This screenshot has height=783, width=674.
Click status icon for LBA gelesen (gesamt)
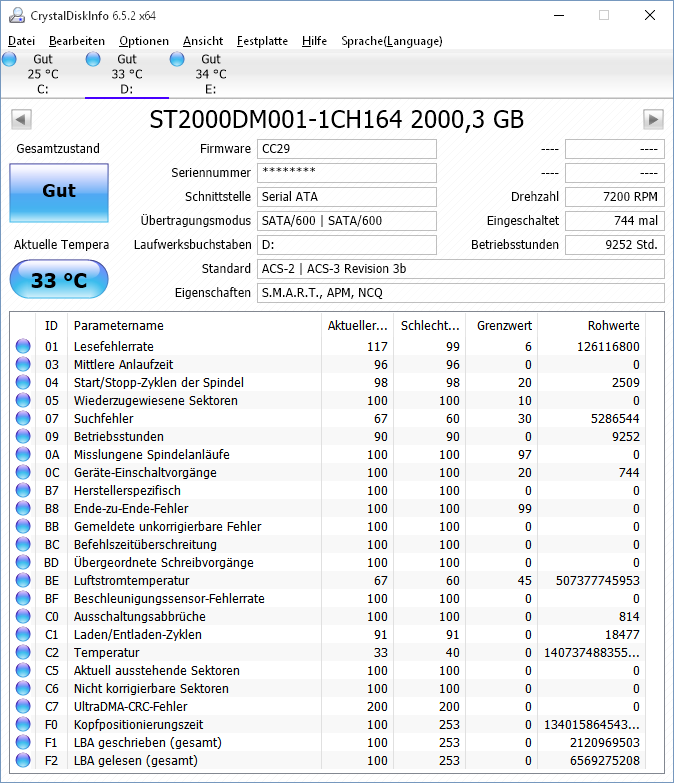(23, 760)
